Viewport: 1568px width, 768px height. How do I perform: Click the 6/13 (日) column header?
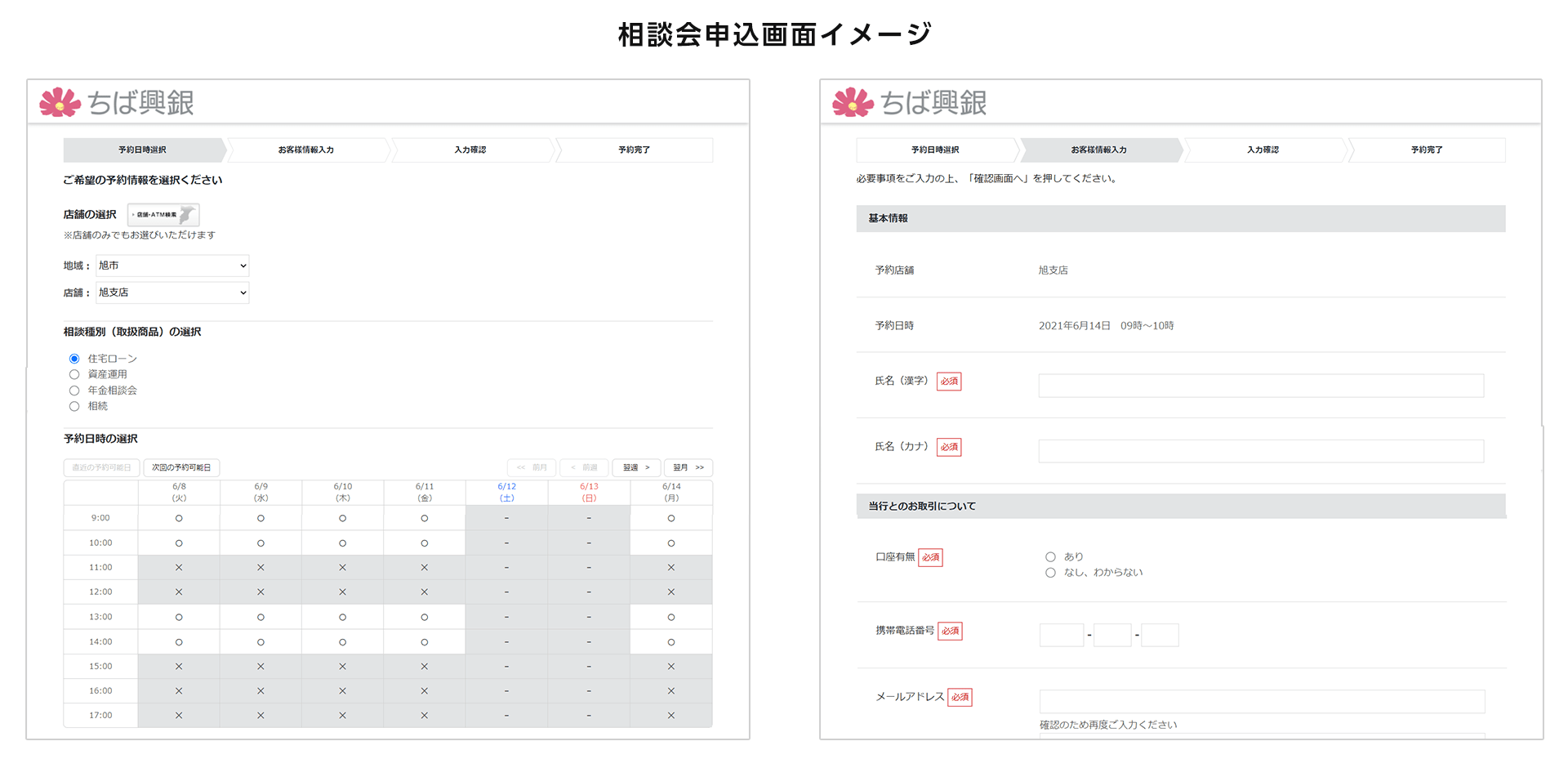pyautogui.click(x=589, y=492)
